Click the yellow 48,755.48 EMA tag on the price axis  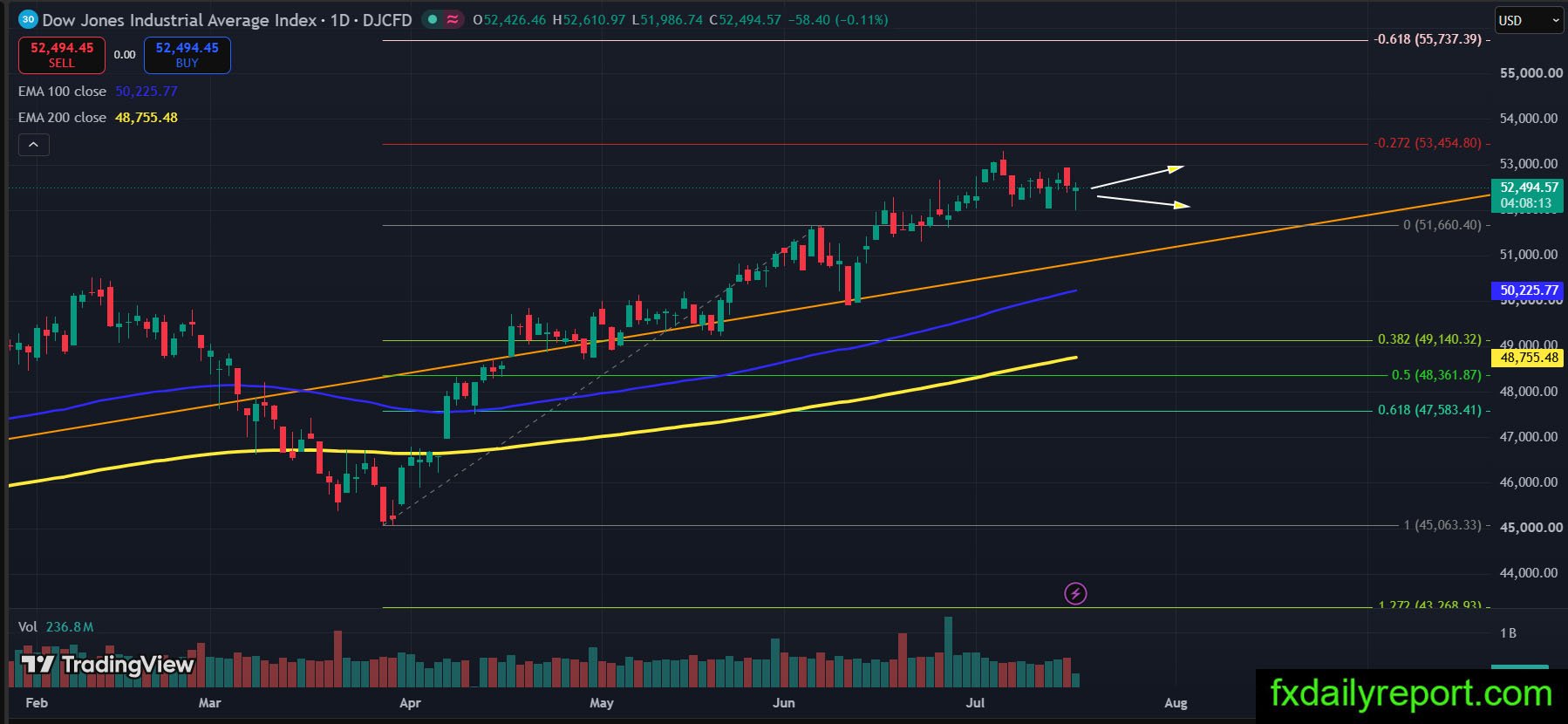pyautogui.click(x=1529, y=358)
